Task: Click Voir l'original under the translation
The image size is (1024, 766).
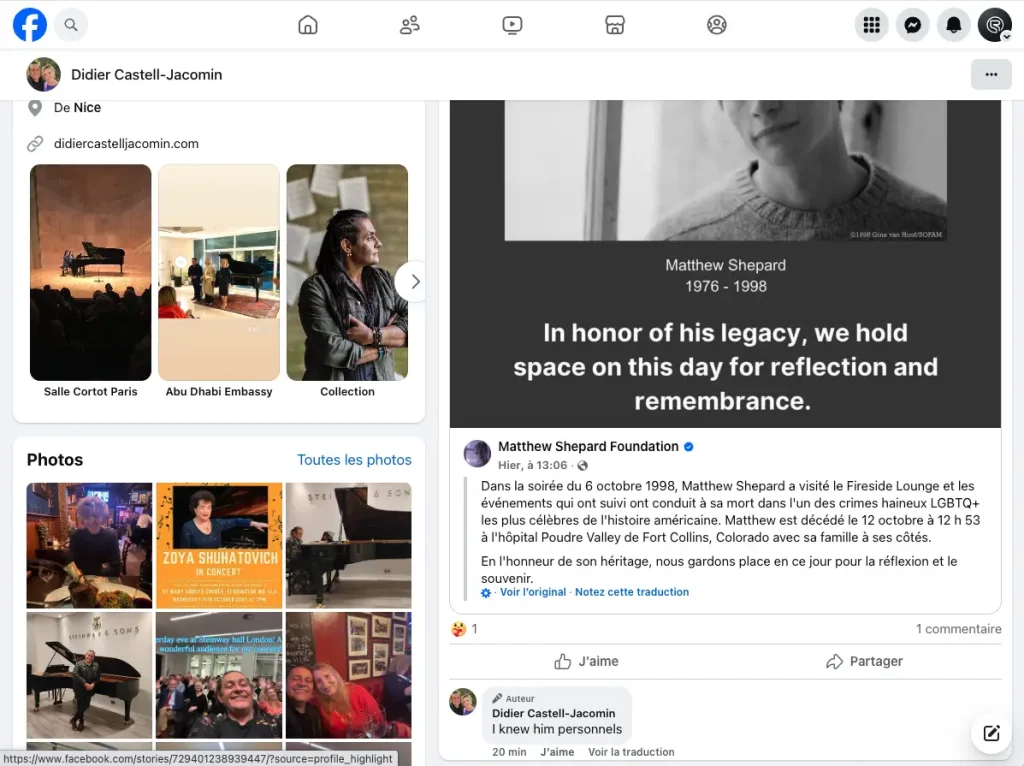Action: 532,592
